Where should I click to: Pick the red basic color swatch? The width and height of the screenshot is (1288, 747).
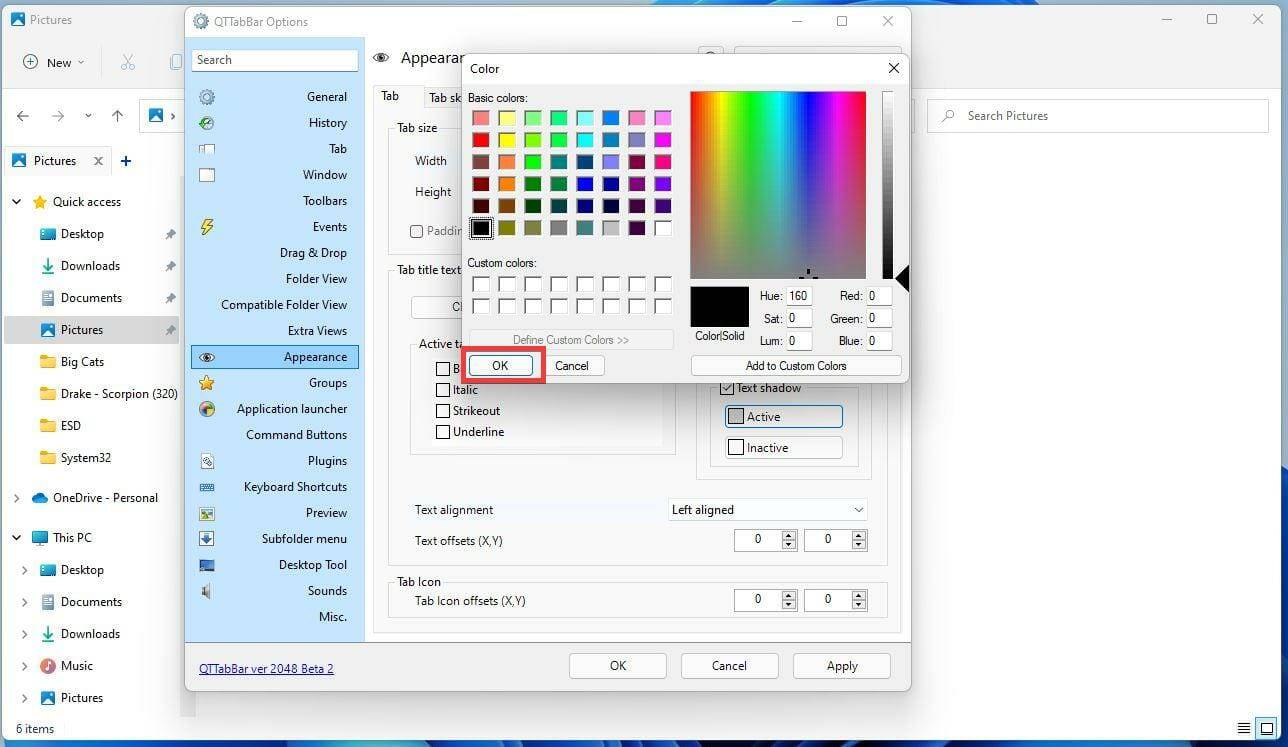(x=481, y=139)
